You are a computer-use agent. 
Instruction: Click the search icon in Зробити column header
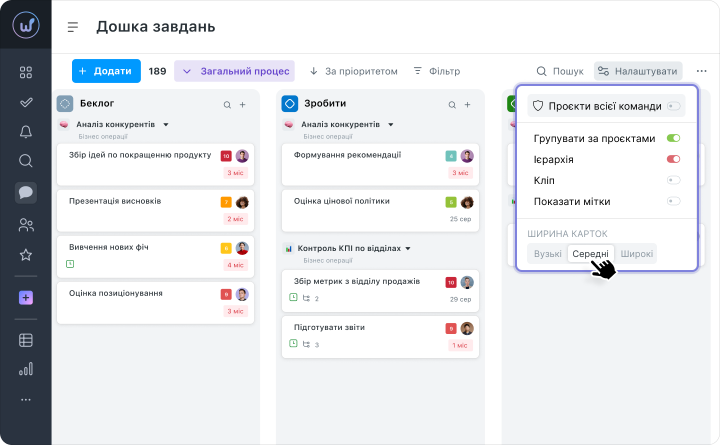pyautogui.click(x=451, y=104)
